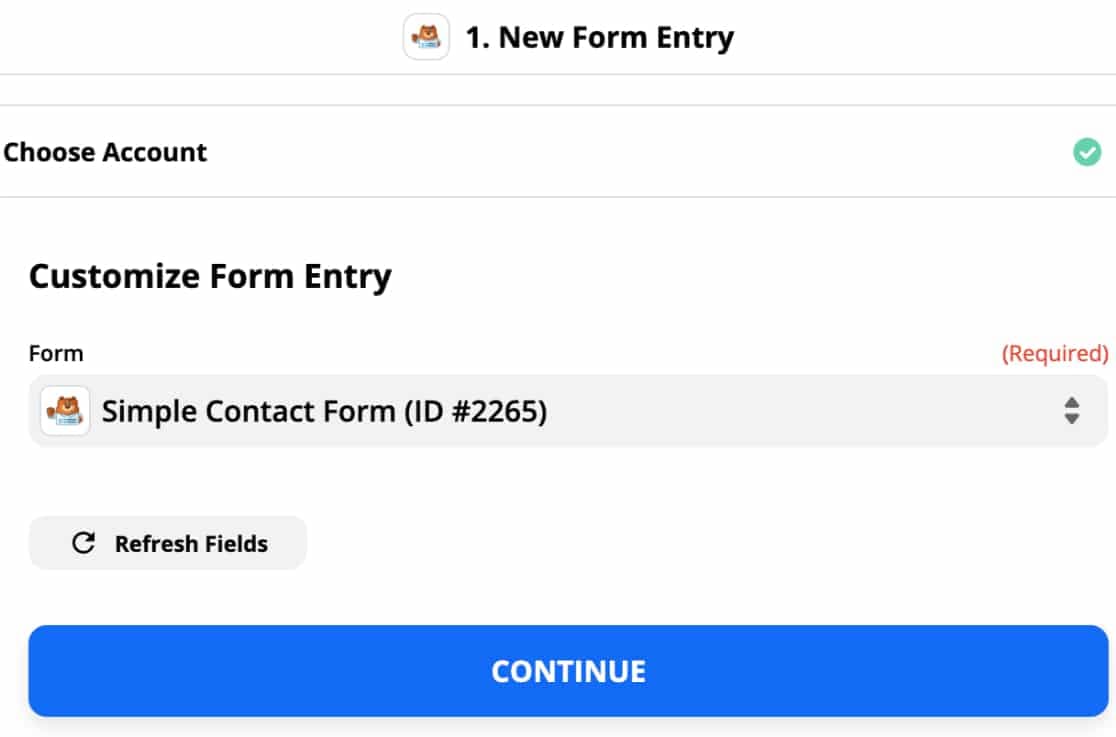
Task: Click the WPForms bear icon in the header
Action: click(428, 36)
